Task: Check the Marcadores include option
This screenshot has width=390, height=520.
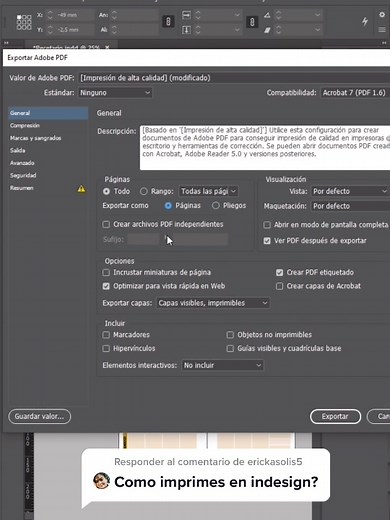Action: coord(106,335)
